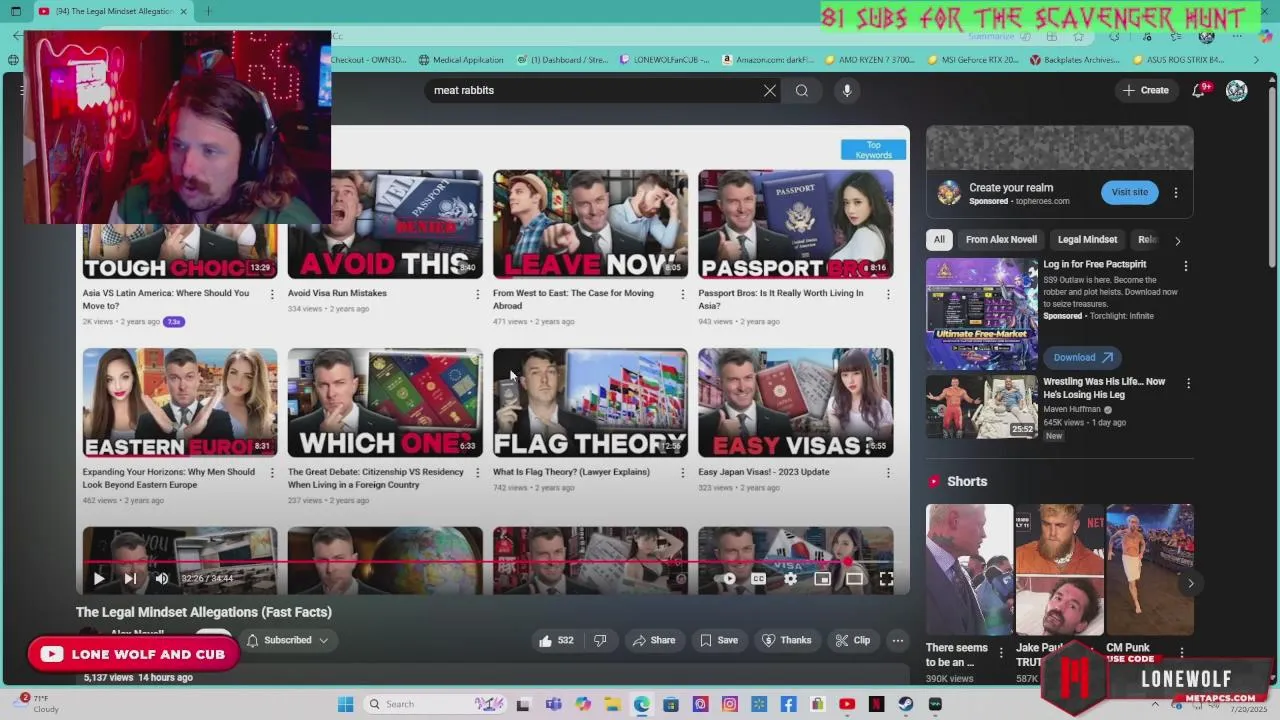The width and height of the screenshot is (1280, 720).
Task: Switch to miniplayer mode
Action: (822, 578)
